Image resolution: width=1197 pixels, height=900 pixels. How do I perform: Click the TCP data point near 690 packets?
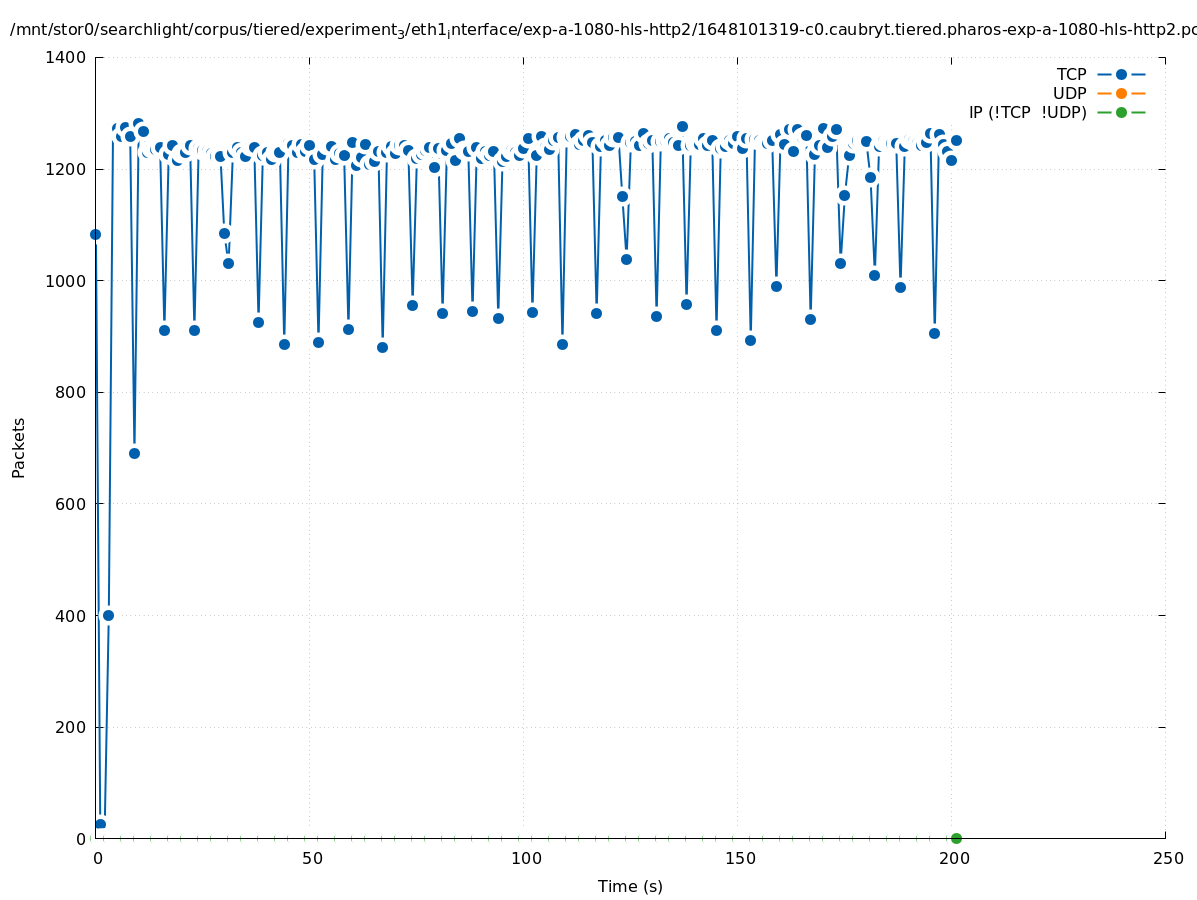(134, 453)
